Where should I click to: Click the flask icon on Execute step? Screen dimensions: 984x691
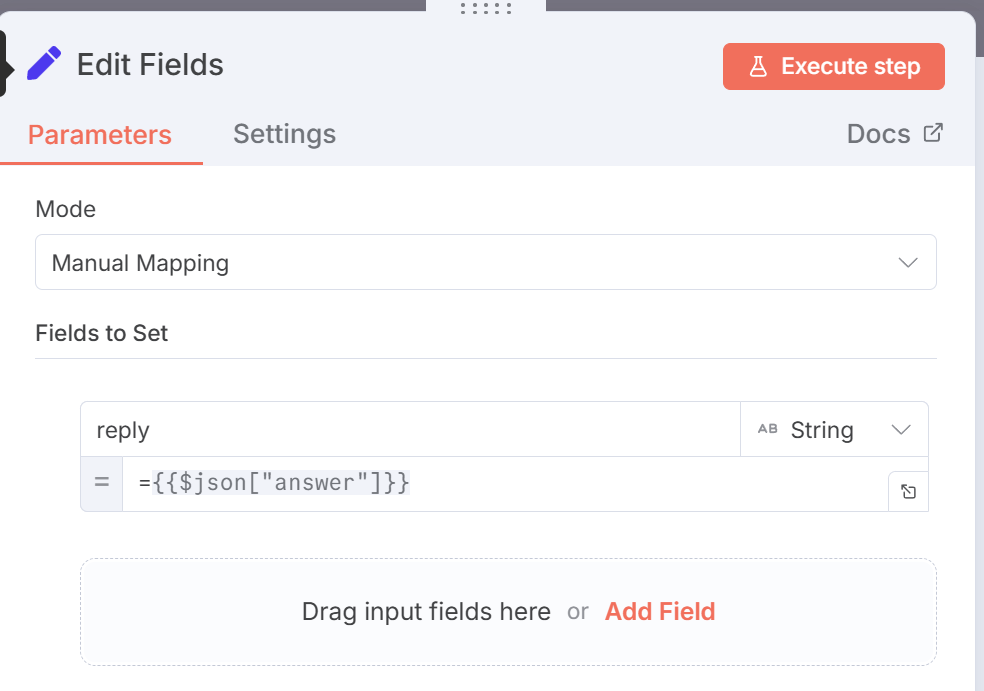tap(758, 67)
